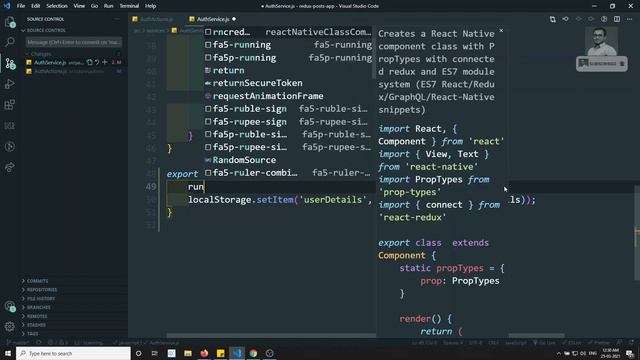Screen dimensions: 640x360
Task: Choose the RandomSource suggestion
Action: pos(288,160)
